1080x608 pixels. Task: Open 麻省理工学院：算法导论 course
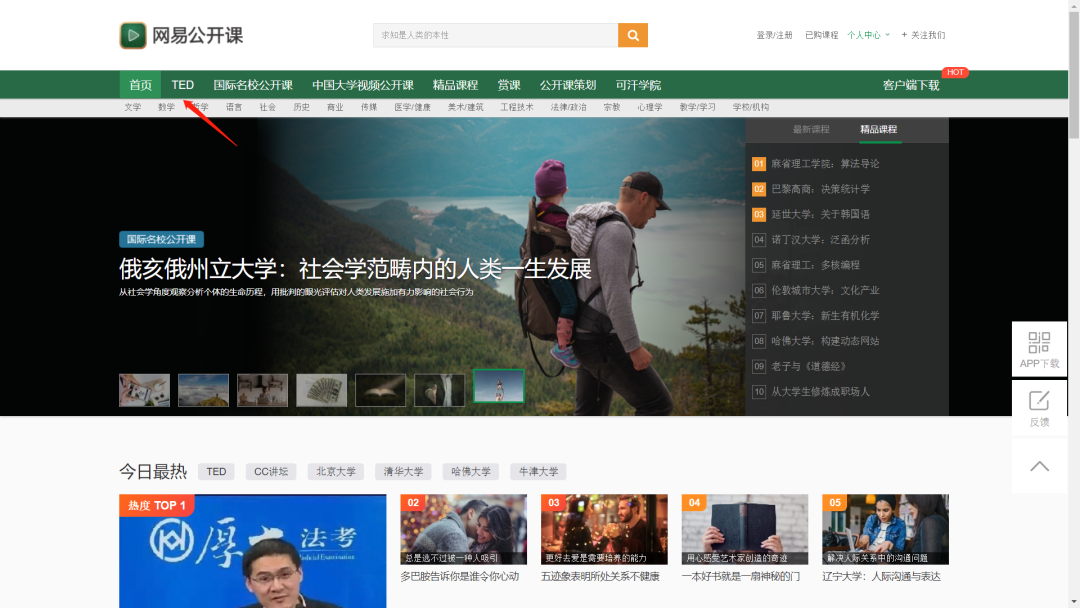825,164
